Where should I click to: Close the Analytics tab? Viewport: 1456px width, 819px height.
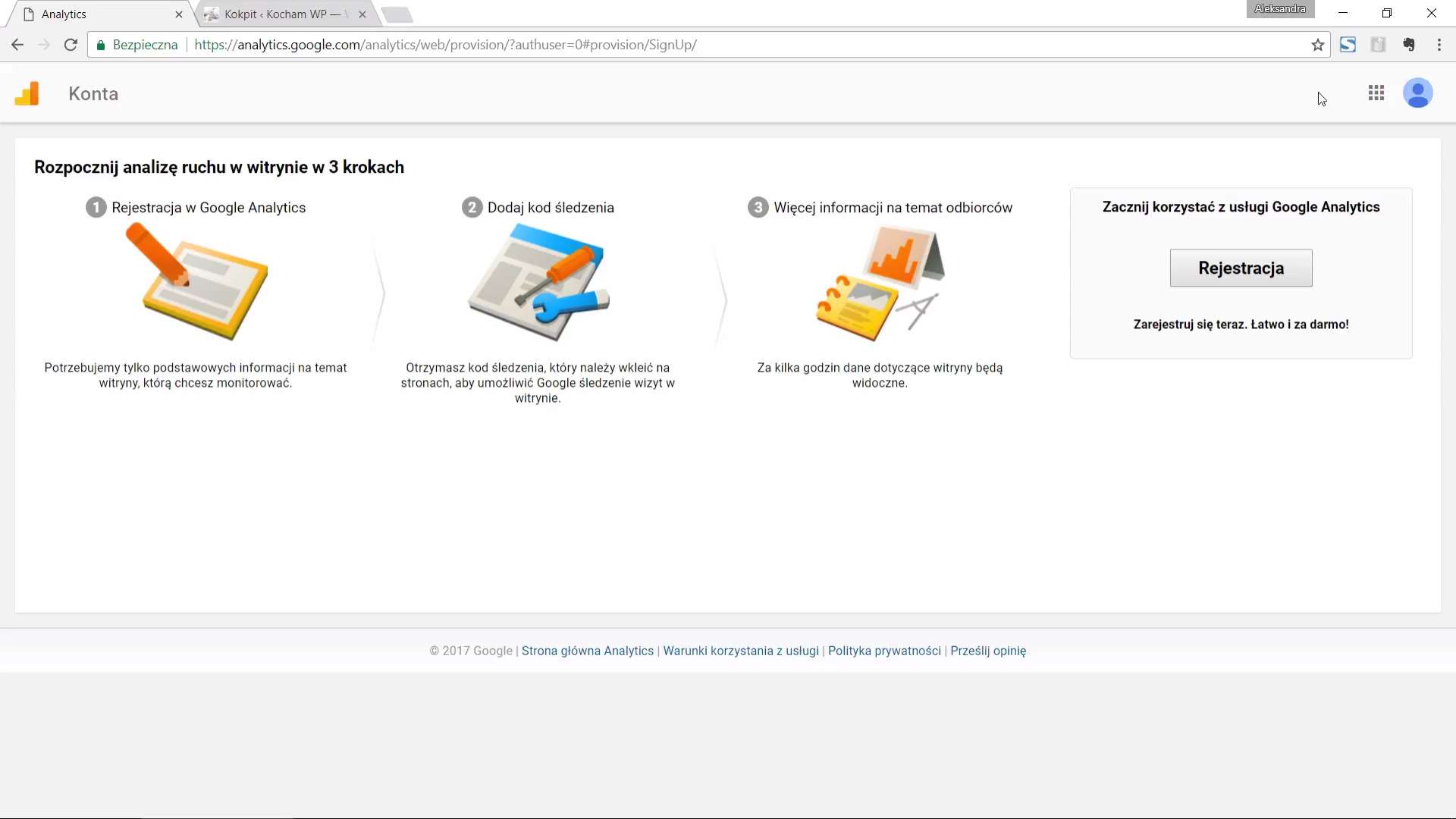[179, 14]
